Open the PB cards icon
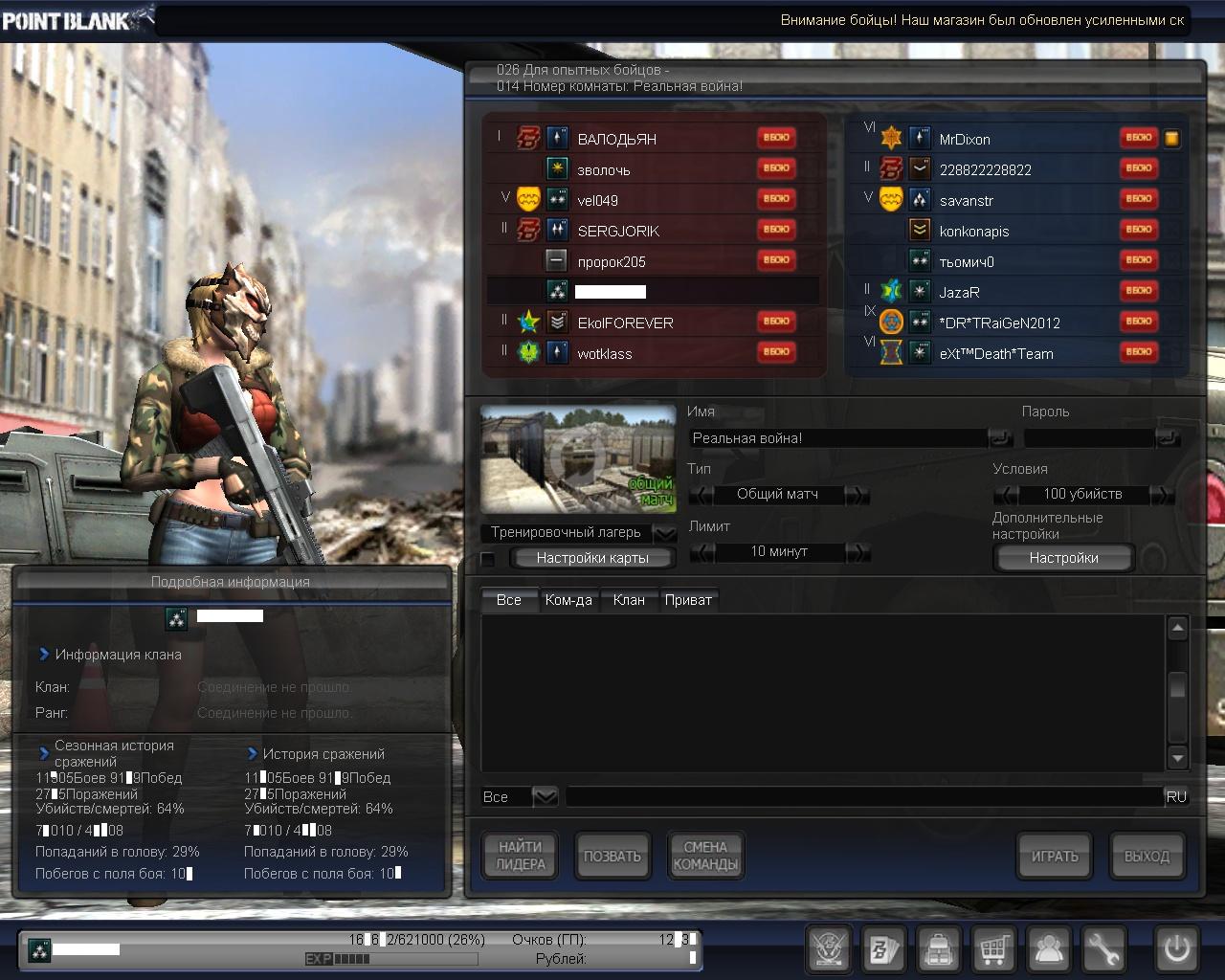This screenshot has width=1225, height=980. point(882,949)
